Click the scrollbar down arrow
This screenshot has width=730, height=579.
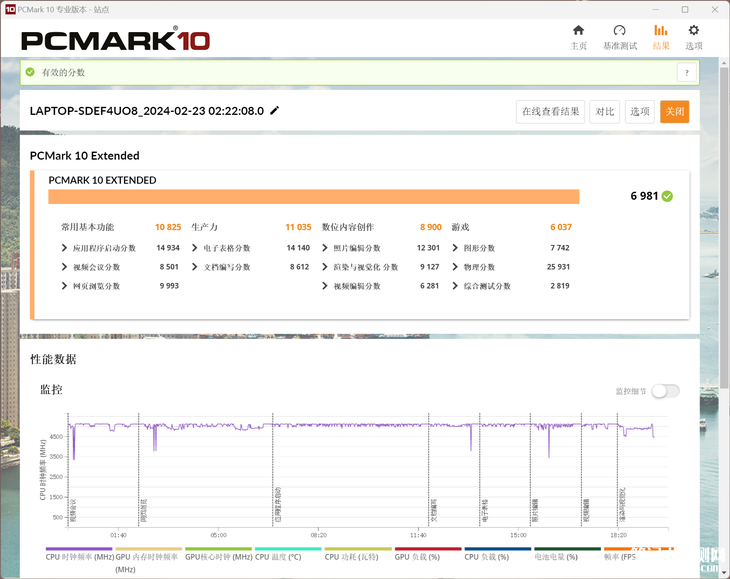[723, 573]
